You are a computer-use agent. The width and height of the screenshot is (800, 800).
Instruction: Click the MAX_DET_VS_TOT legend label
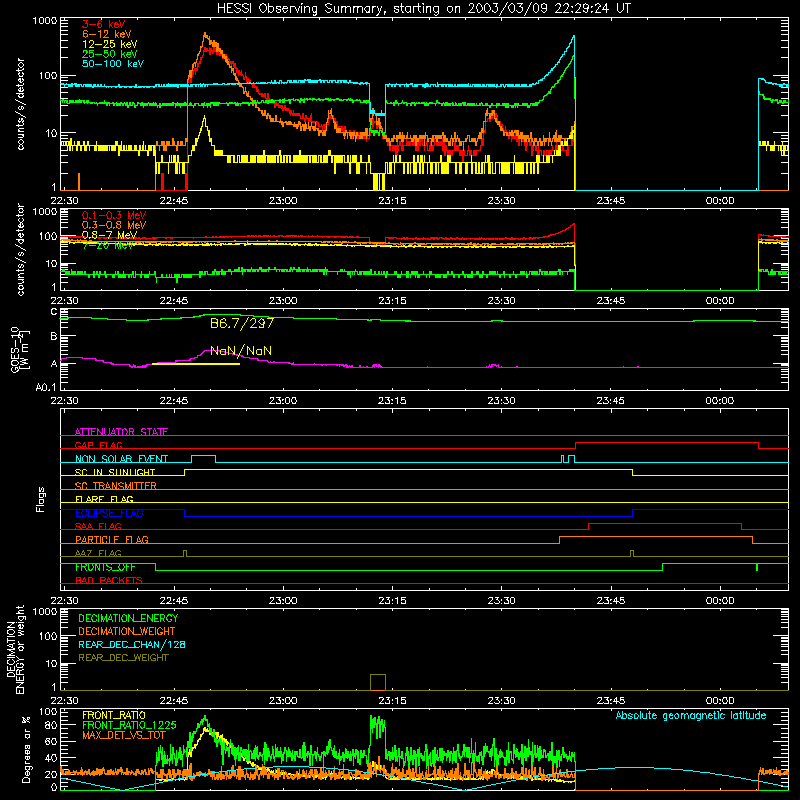[x=124, y=735]
